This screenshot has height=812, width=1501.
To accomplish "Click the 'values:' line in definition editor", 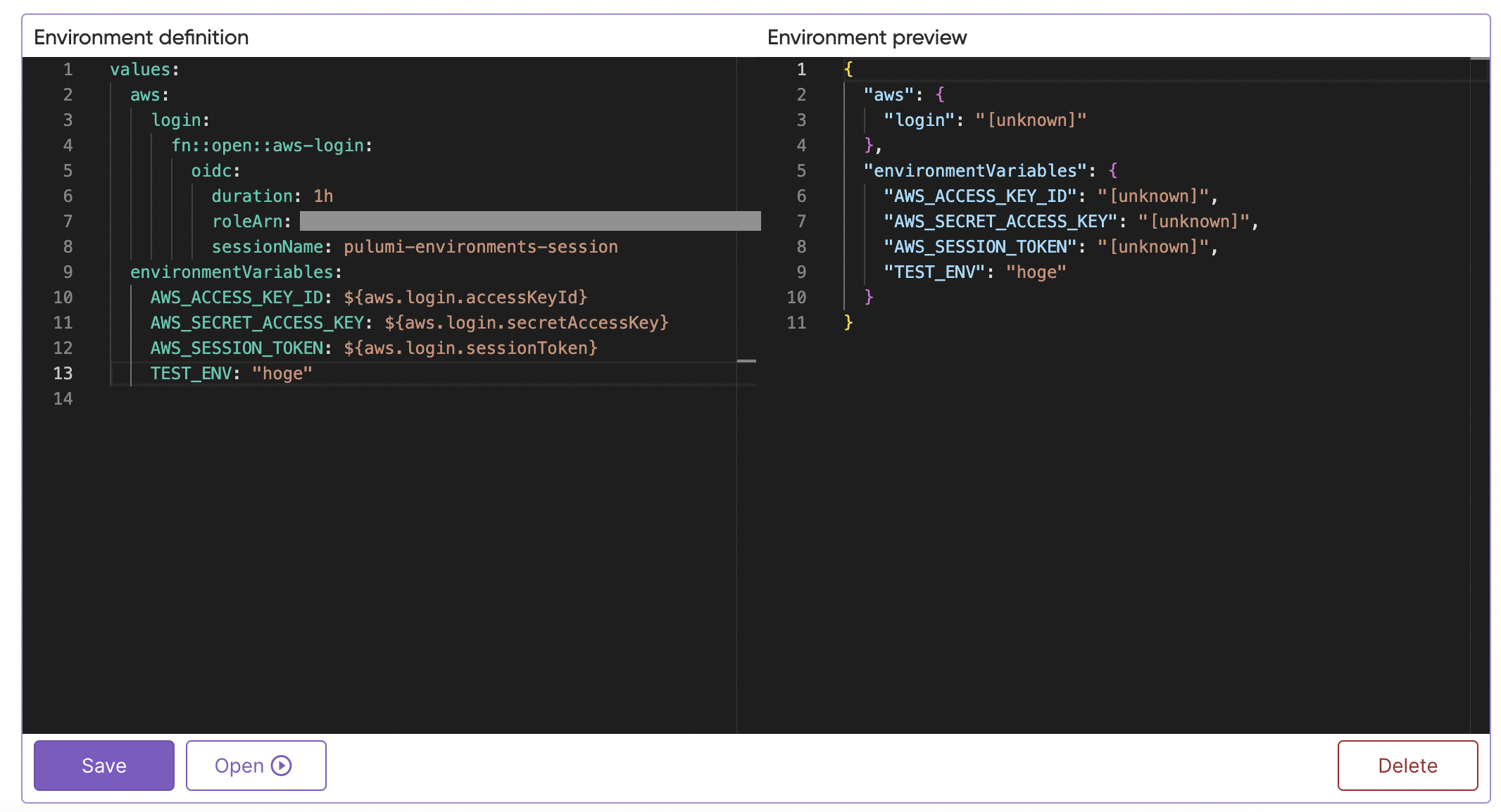I will pos(145,70).
